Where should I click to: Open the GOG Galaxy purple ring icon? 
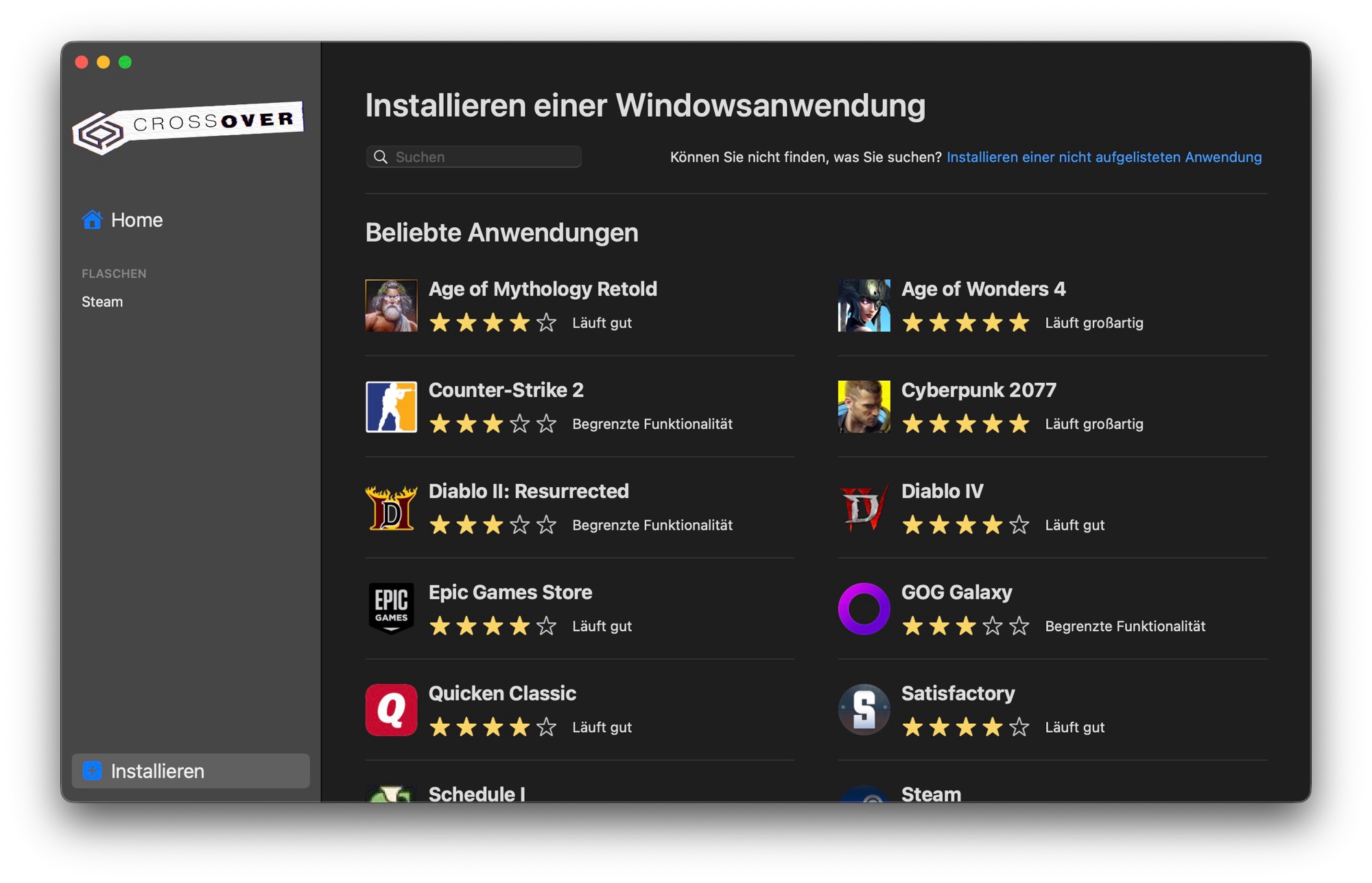864,609
